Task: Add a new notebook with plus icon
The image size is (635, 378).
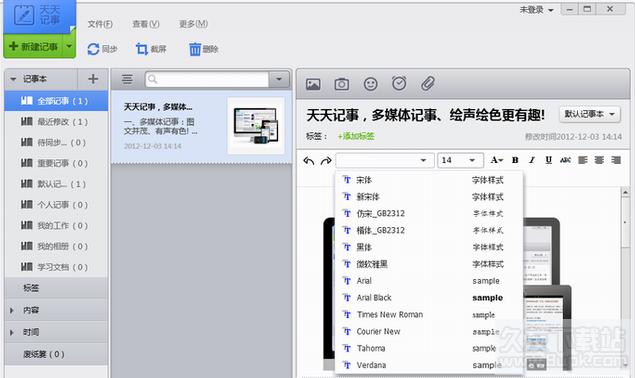Action: coord(93,79)
